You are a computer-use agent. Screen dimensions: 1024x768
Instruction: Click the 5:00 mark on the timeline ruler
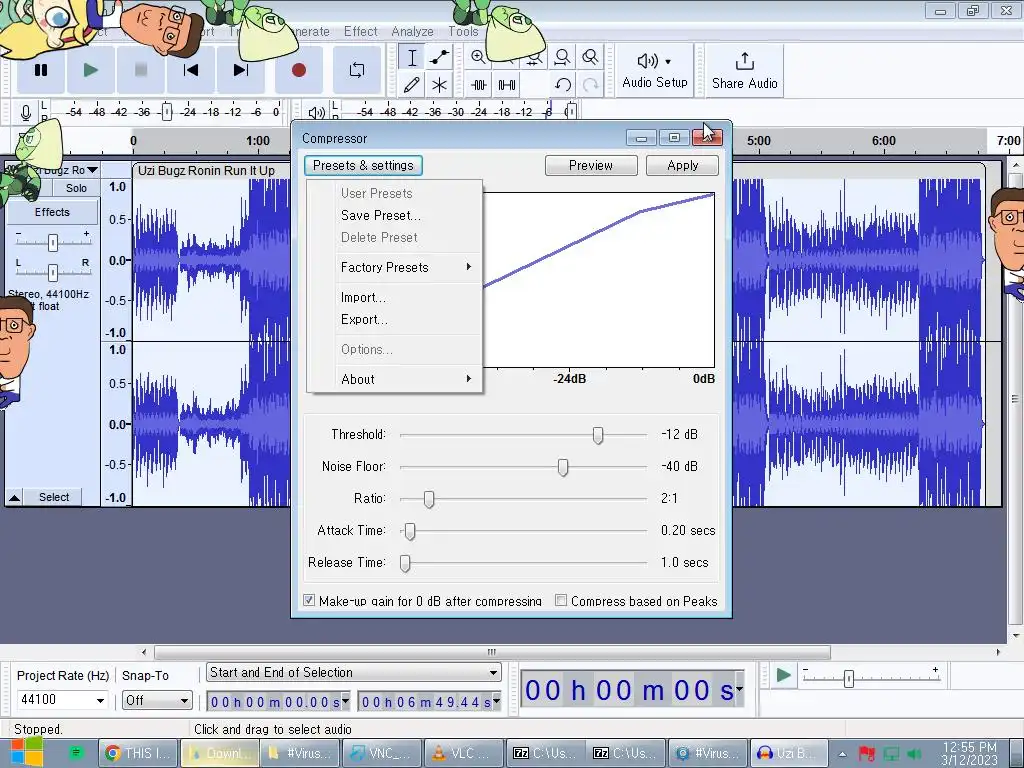point(758,140)
